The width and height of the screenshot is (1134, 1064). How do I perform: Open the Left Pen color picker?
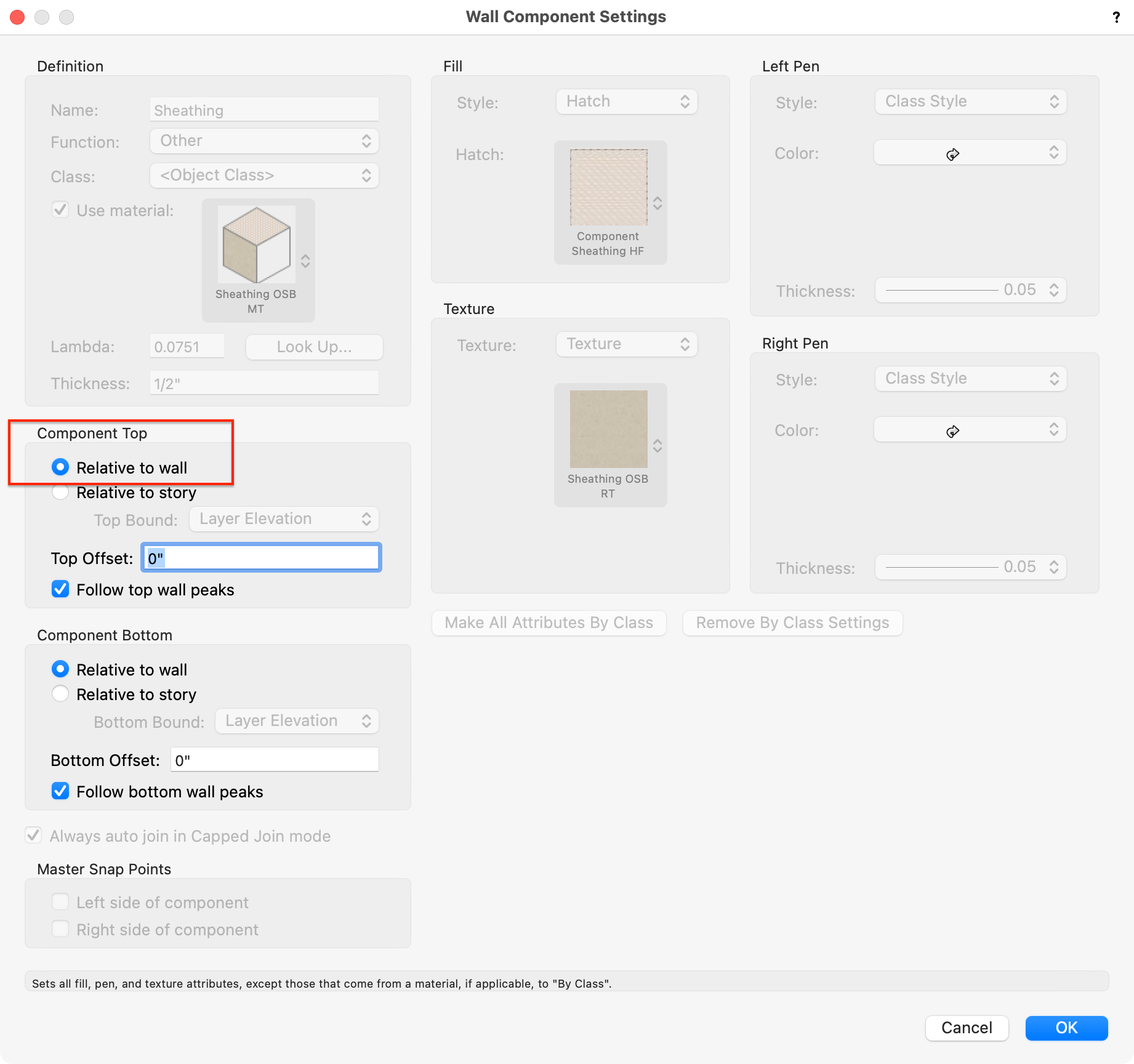[x=970, y=153]
